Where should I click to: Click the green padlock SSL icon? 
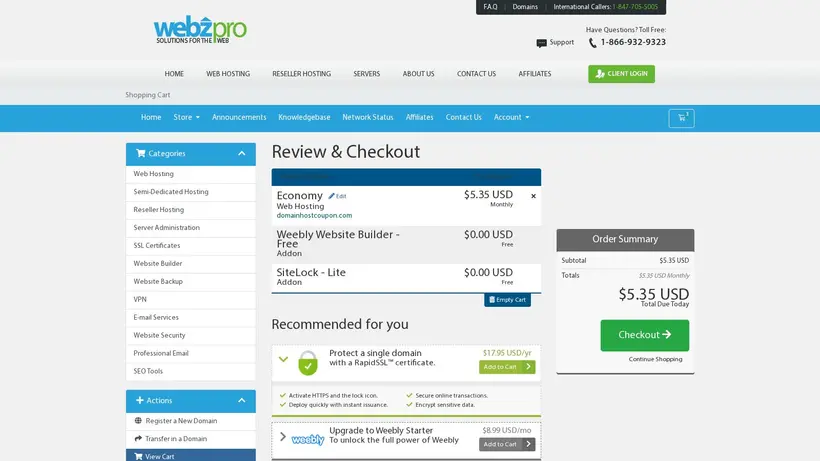pos(308,363)
